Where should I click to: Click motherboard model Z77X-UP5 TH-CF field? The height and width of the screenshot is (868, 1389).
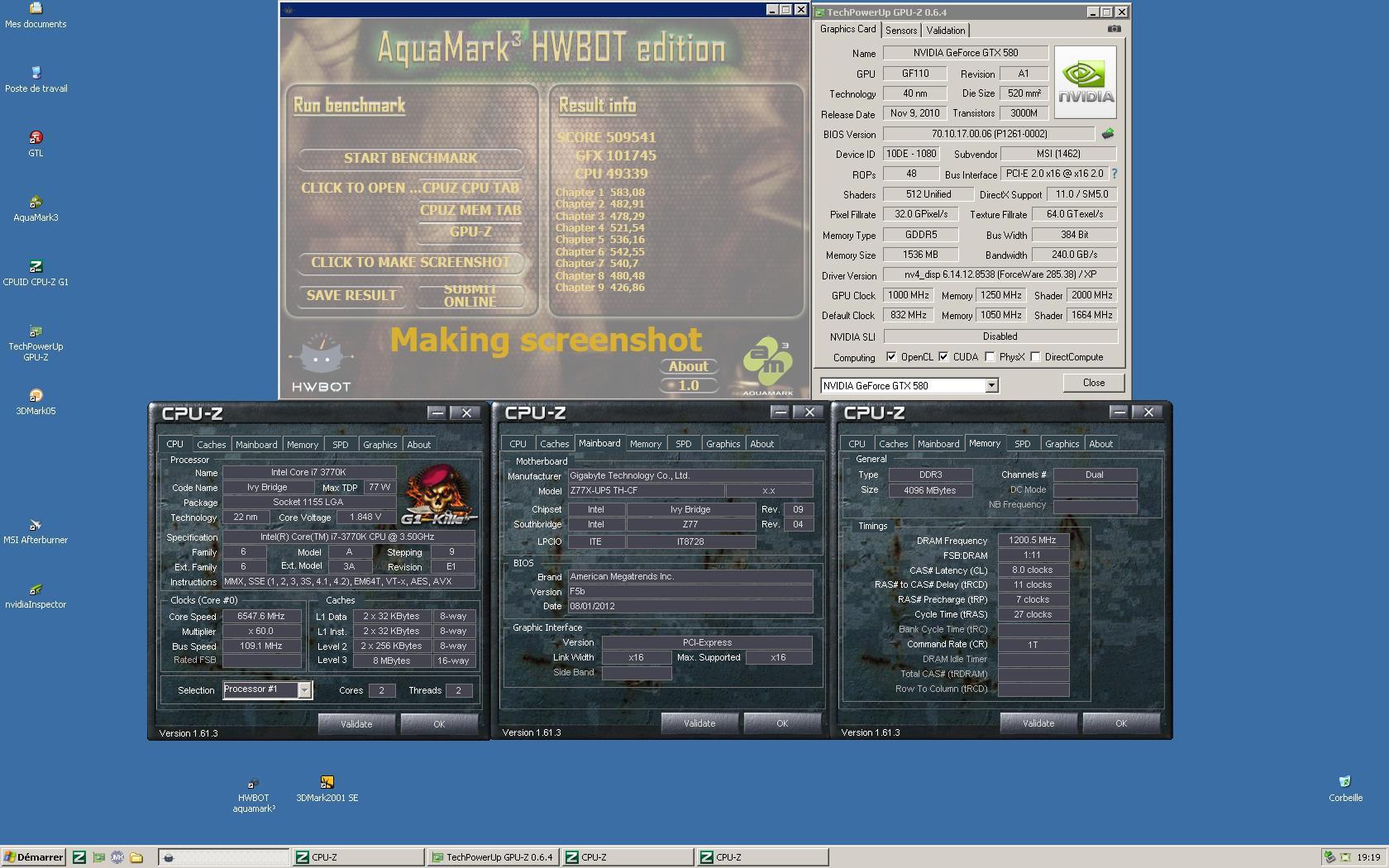pyautogui.click(x=645, y=490)
